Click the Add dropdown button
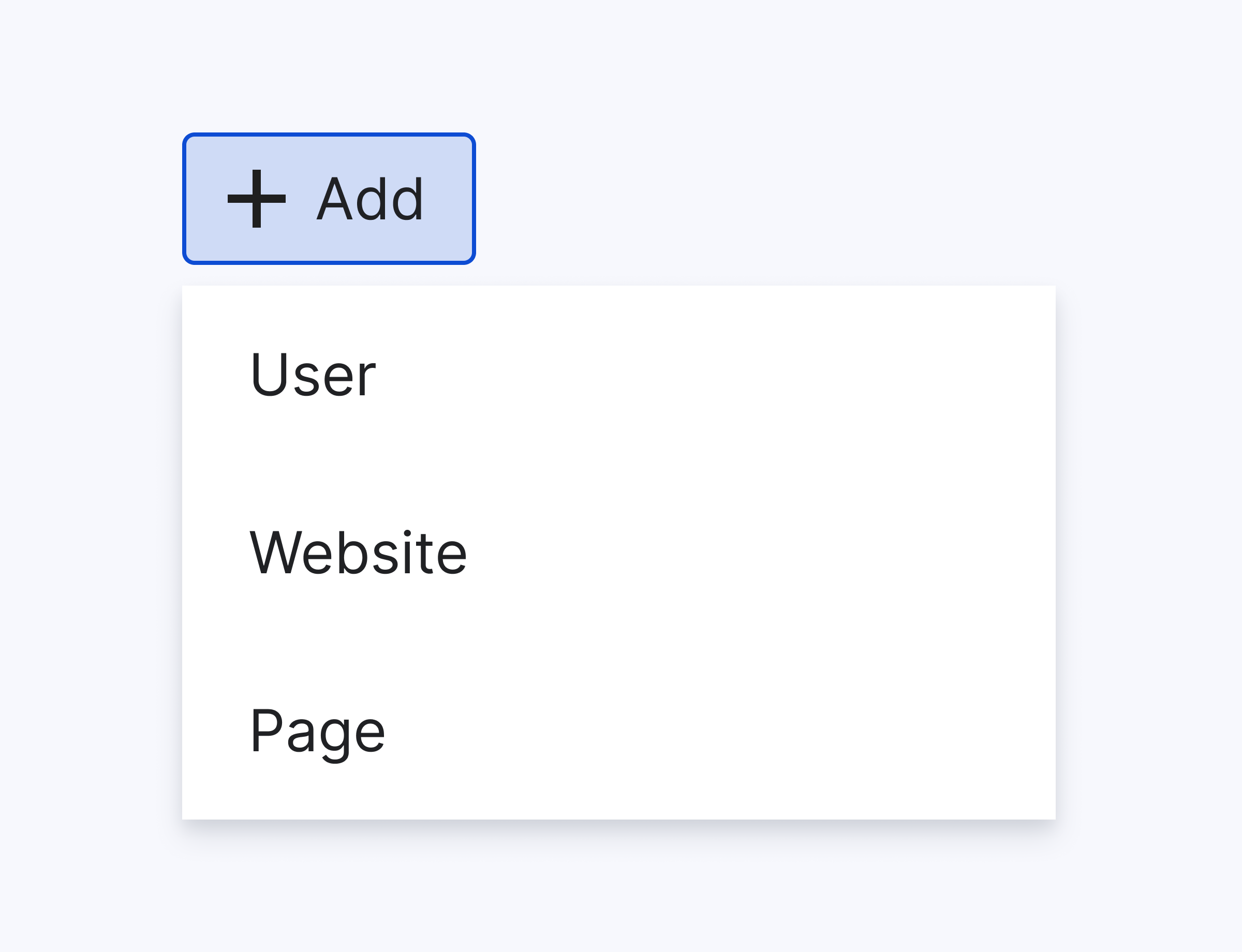The image size is (1242, 952). click(x=329, y=199)
